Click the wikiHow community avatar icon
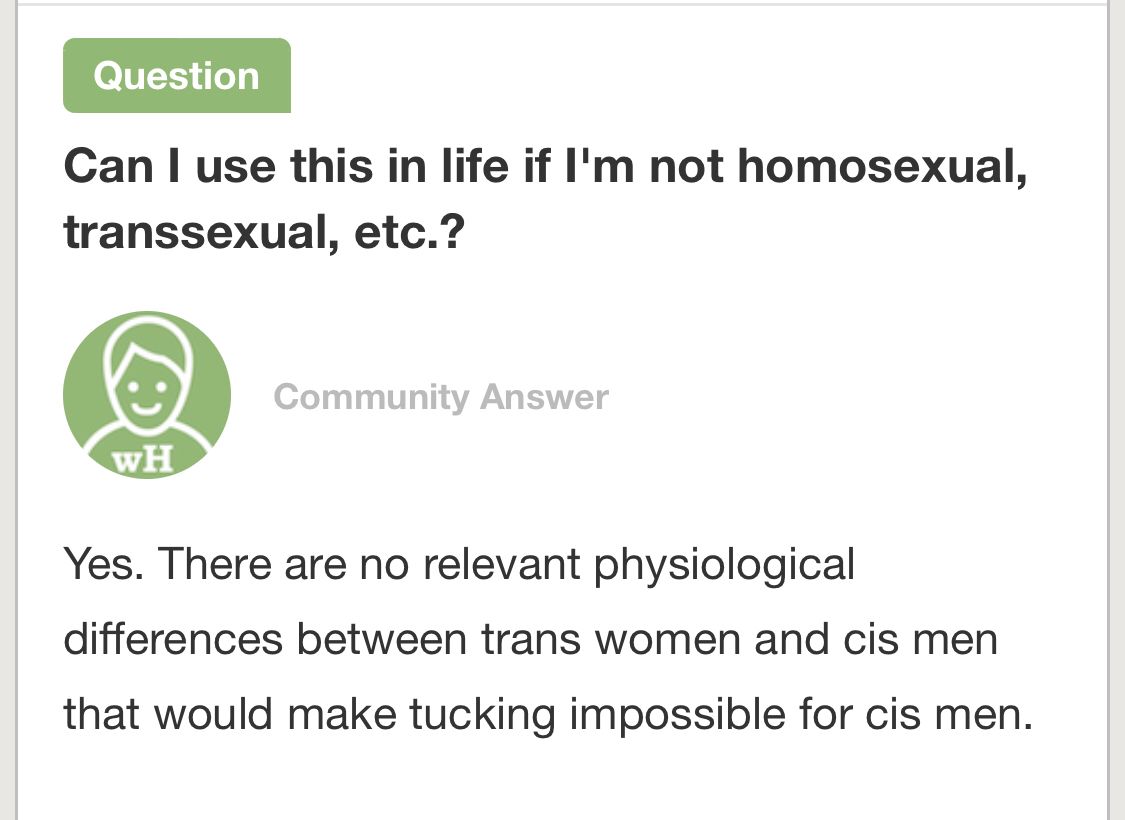Image resolution: width=1125 pixels, height=820 pixels. pos(147,394)
